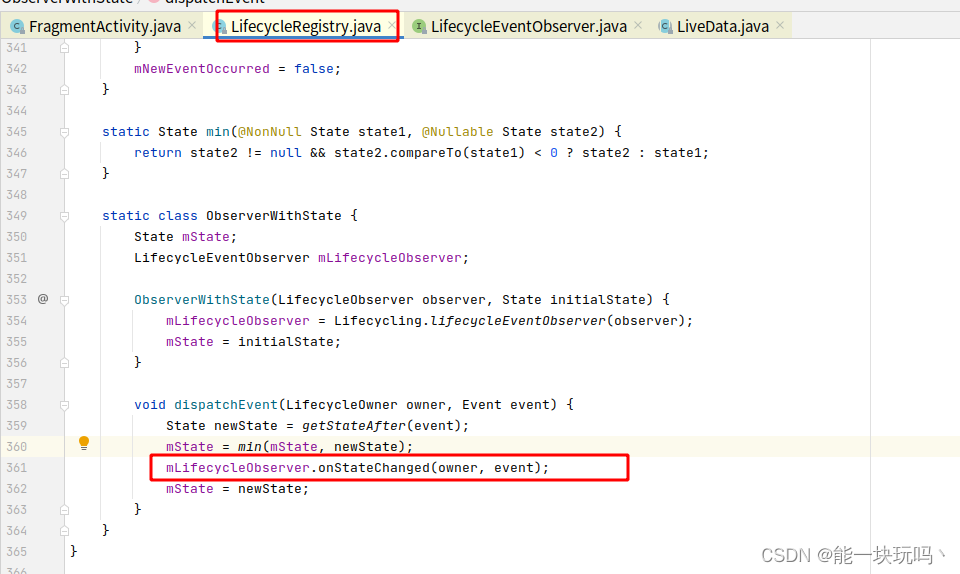Click the mNewEventOccurred field on line 342
Image resolution: width=960 pixels, height=574 pixels.
pyautogui.click(x=201, y=69)
